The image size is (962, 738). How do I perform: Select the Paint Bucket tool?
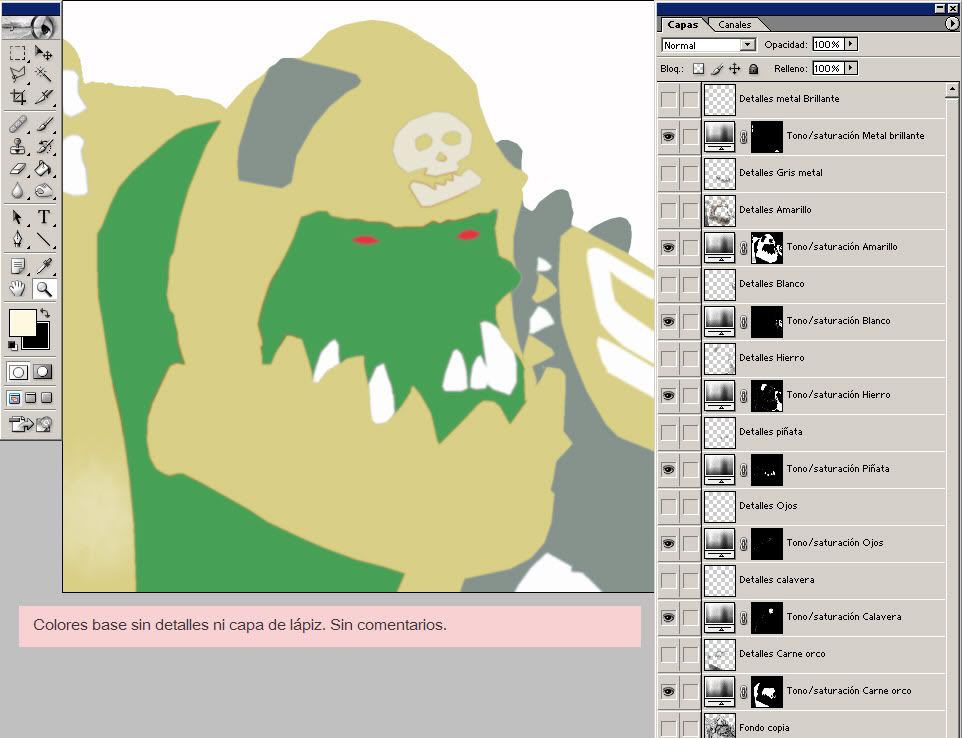44,168
